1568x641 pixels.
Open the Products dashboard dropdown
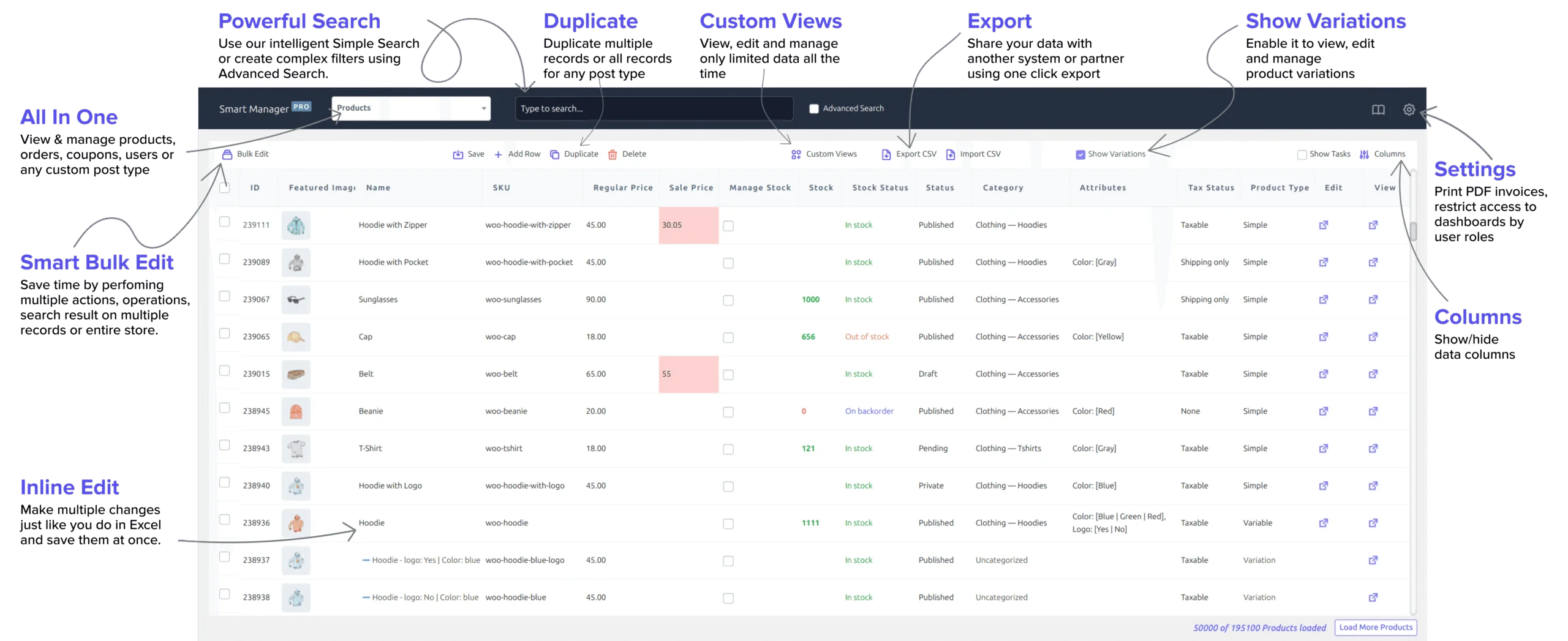pos(411,108)
